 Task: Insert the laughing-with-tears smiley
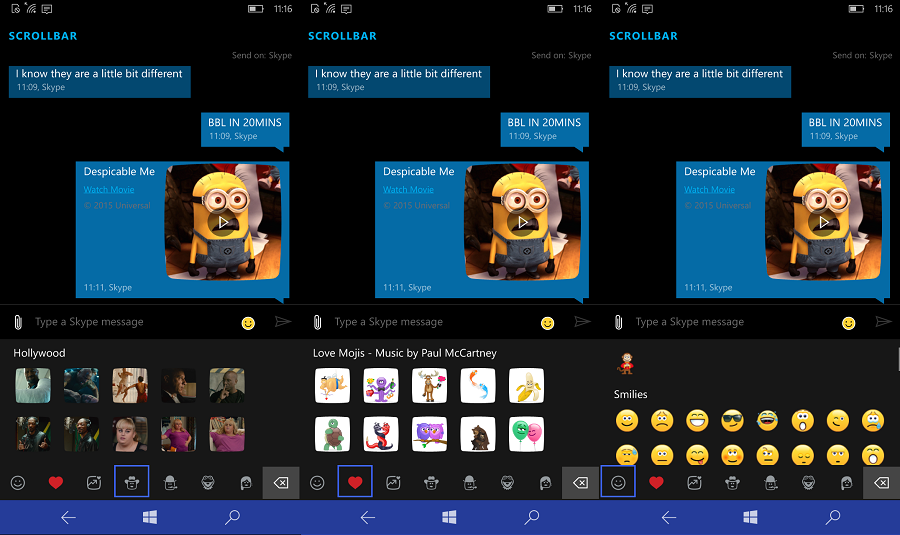pyautogui.click(x=767, y=421)
